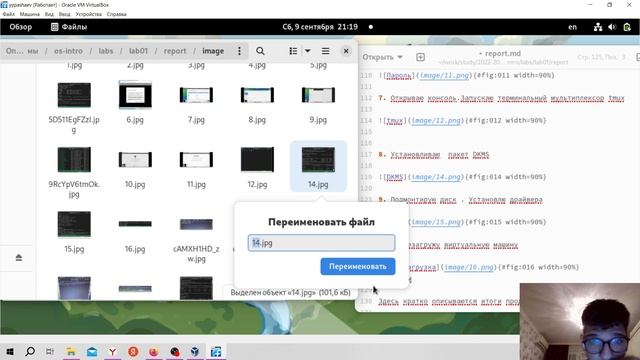
Task: Click image/14.png link in editor
Action: click(436, 177)
